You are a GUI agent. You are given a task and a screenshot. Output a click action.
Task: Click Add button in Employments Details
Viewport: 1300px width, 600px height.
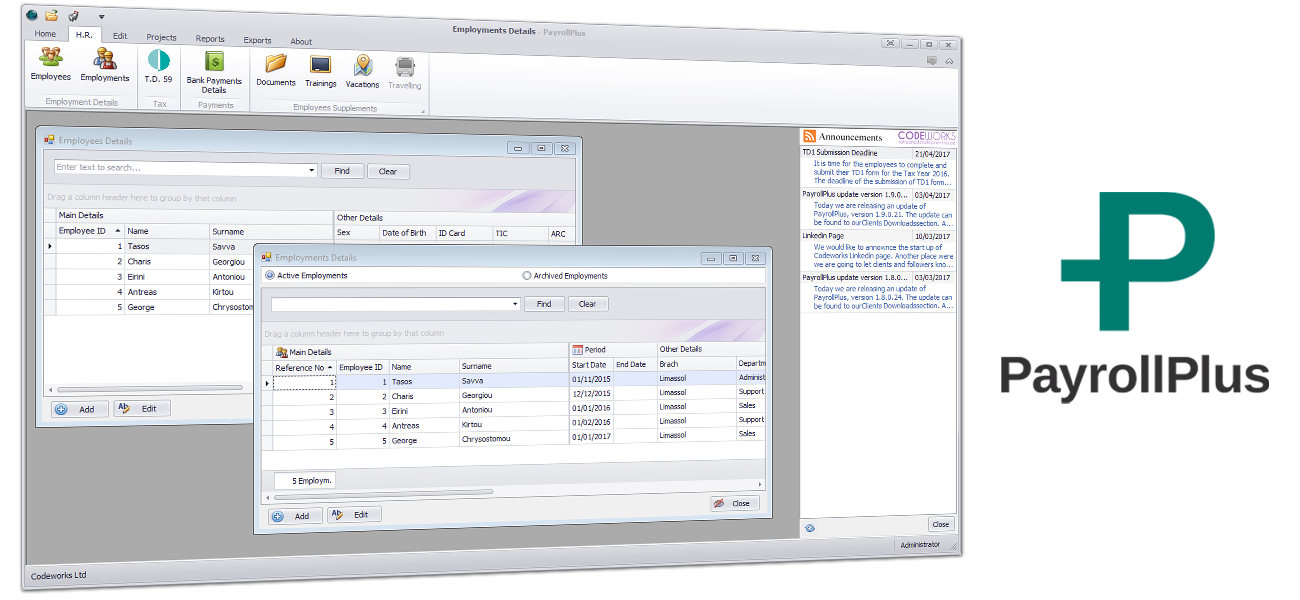pos(295,515)
